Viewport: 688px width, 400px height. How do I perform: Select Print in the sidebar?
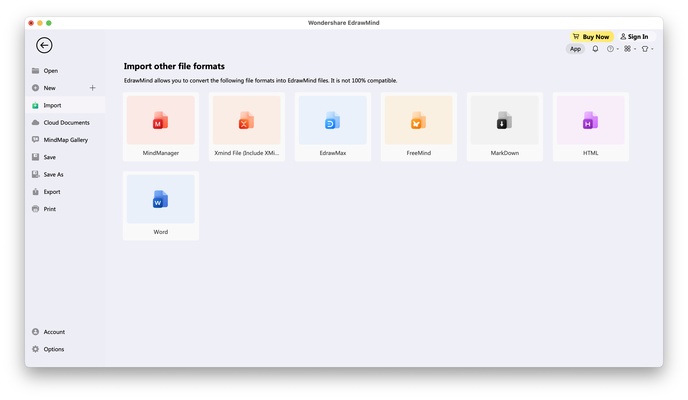point(65,209)
